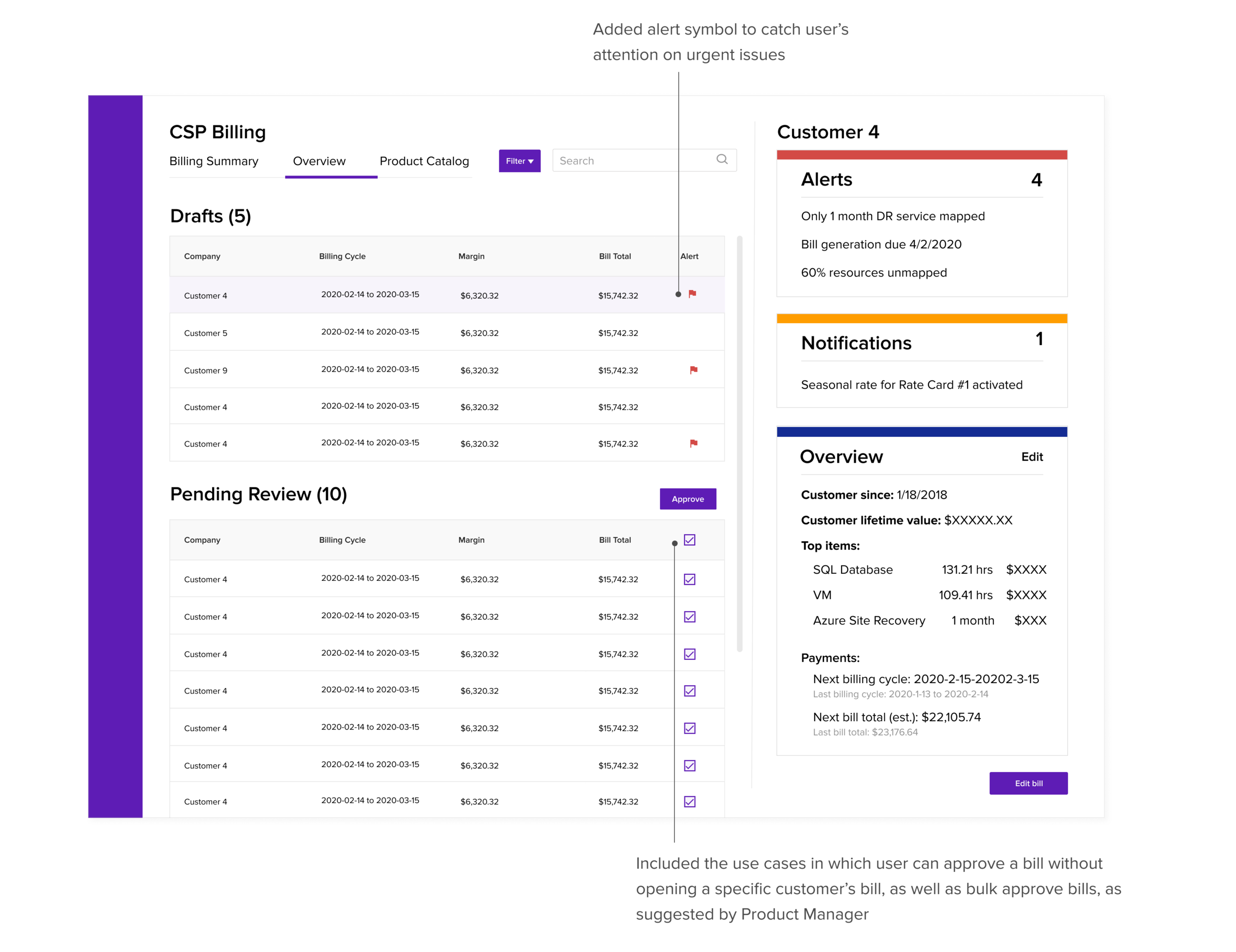The width and height of the screenshot is (1236, 952).
Task: Uncheck the second Pending Review row checkbox
Action: tap(689, 615)
